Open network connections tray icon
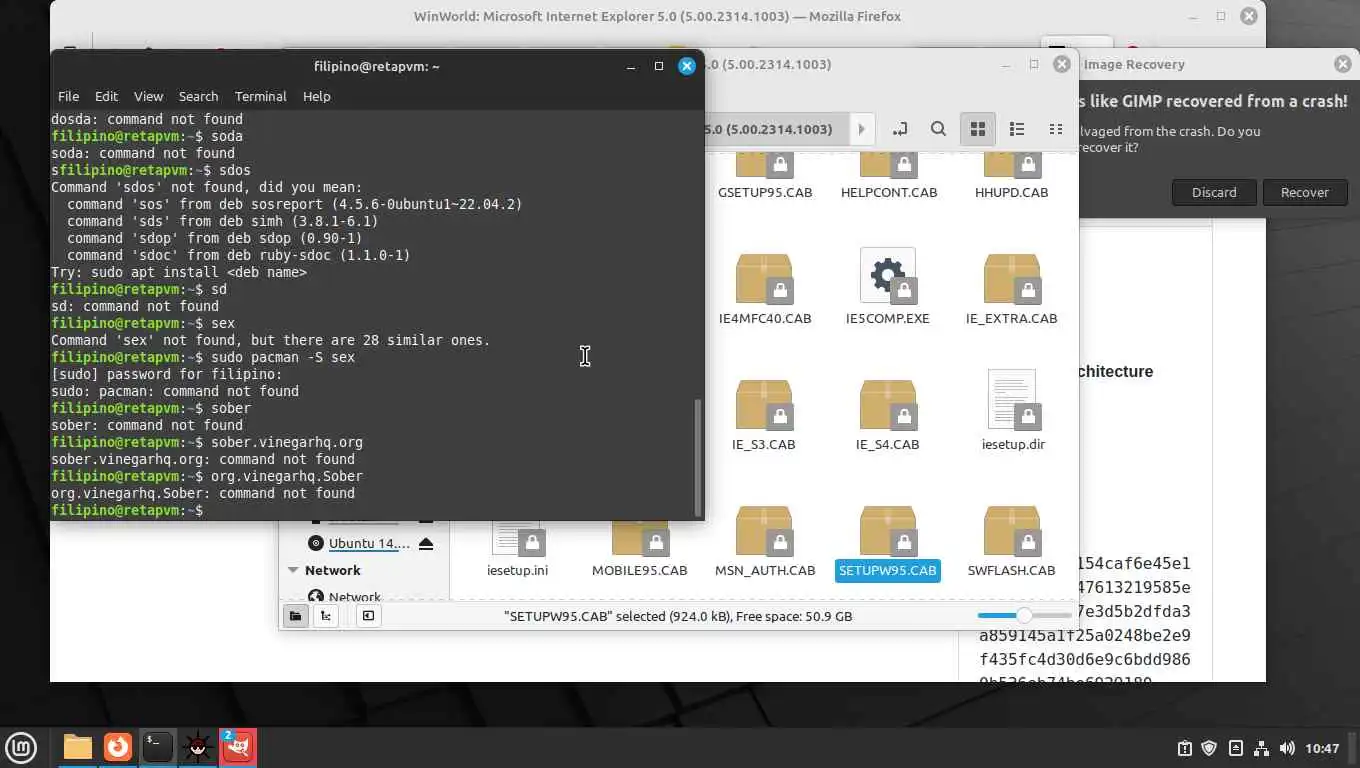Screen dimensions: 1360x768 tap(1261, 748)
